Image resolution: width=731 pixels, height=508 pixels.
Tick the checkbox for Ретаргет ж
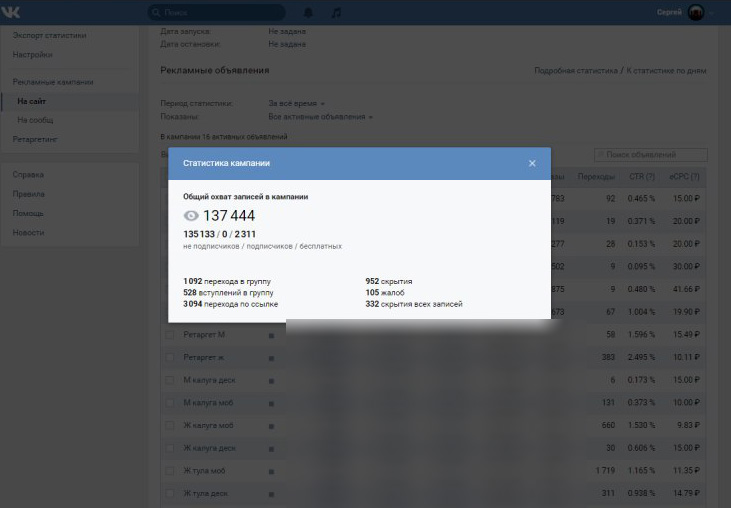tap(170, 357)
